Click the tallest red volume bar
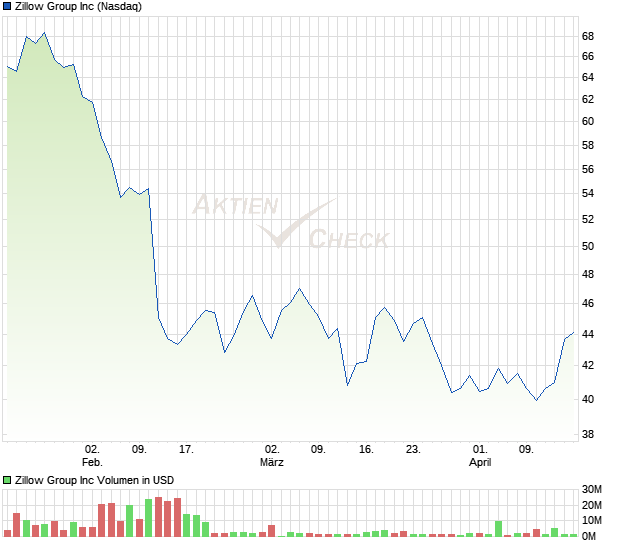The width and height of the screenshot is (620, 546). 159,517
